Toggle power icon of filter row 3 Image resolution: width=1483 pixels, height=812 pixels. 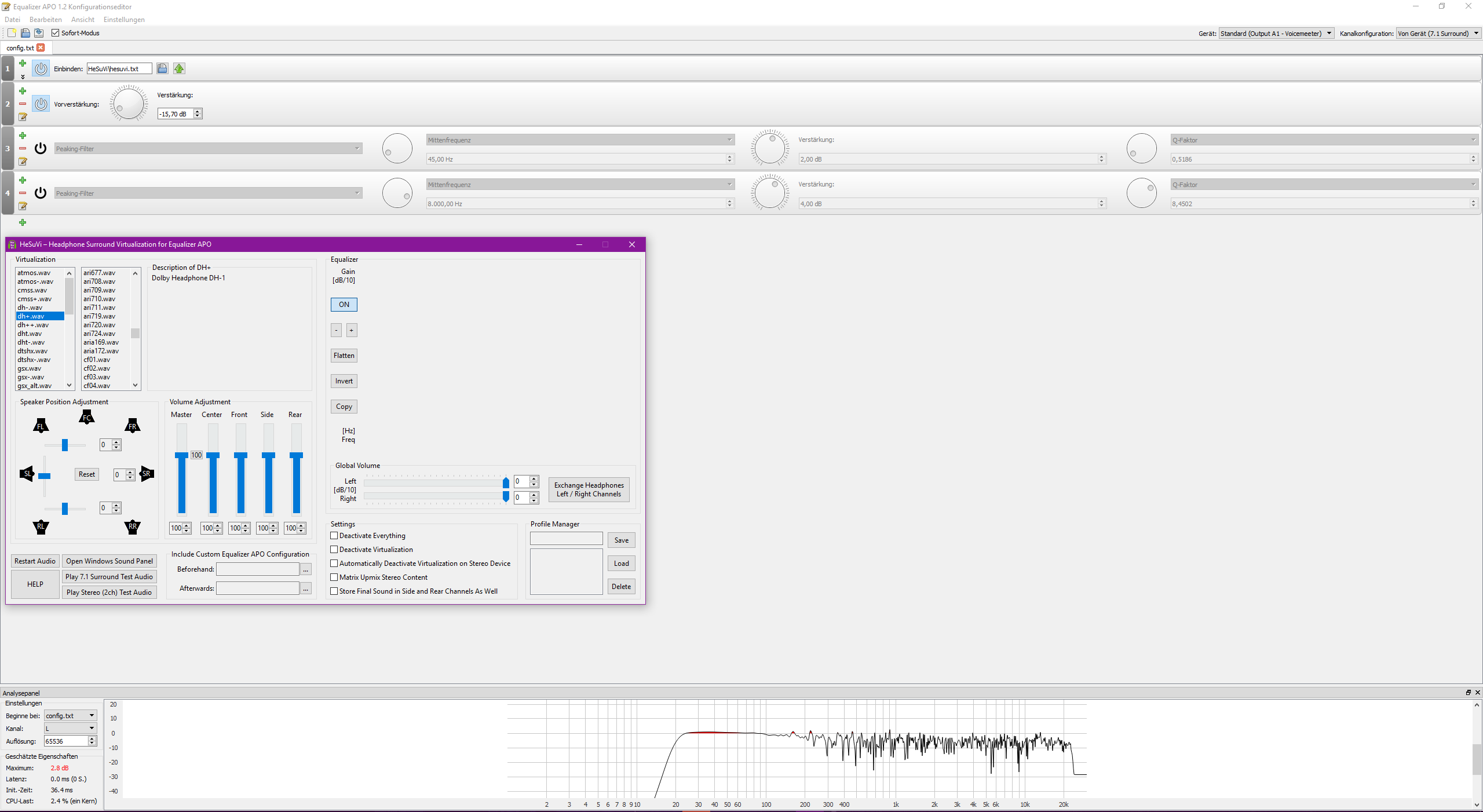pos(41,148)
